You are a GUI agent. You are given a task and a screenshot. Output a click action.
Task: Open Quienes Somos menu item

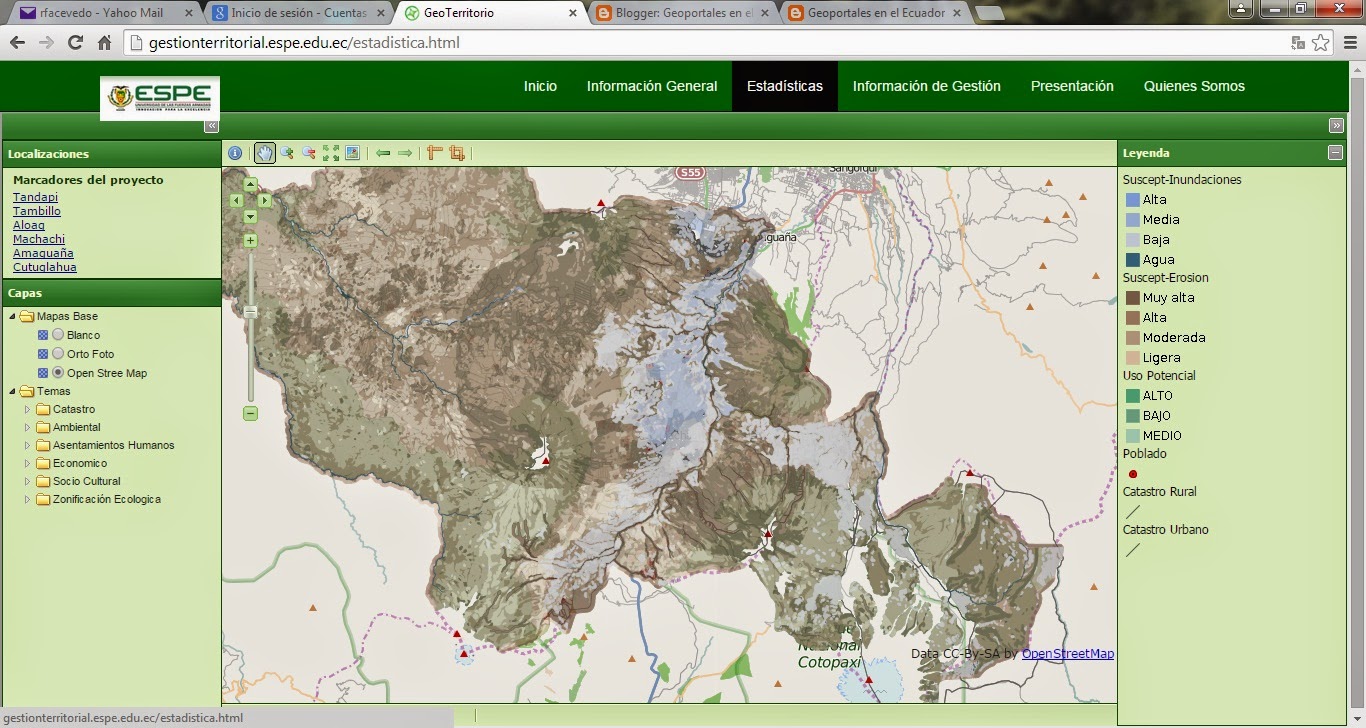1194,86
